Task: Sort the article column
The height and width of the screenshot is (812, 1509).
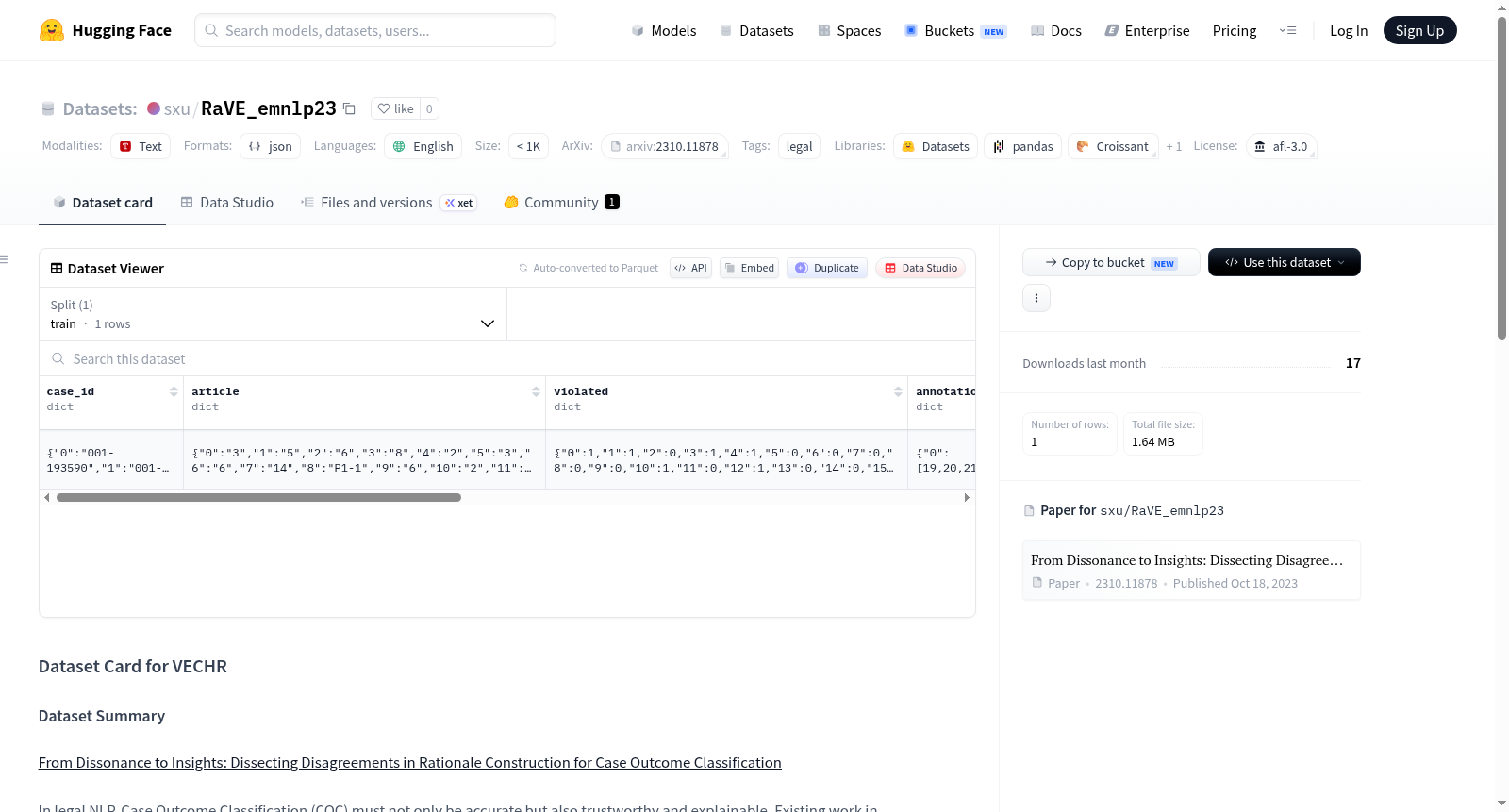Action: pos(536,391)
